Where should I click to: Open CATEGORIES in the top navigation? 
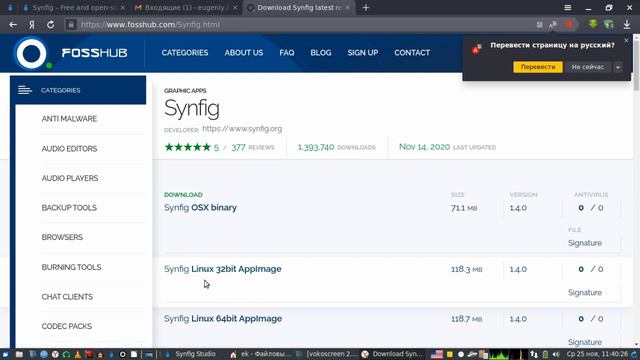[184, 53]
